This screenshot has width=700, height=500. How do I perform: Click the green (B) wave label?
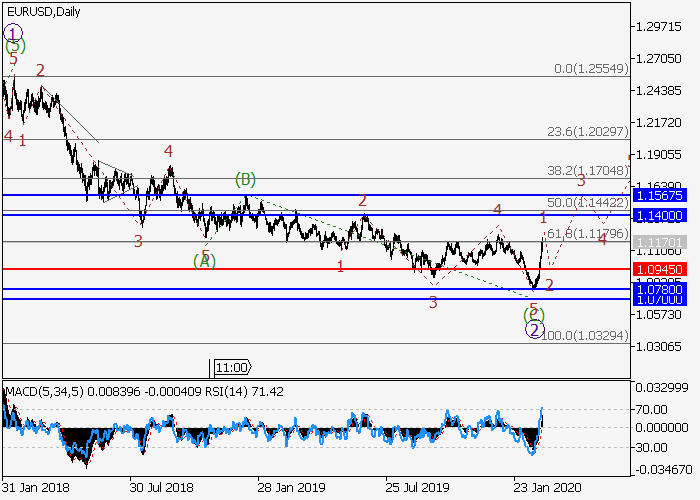pyautogui.click(x=246, y=180)
